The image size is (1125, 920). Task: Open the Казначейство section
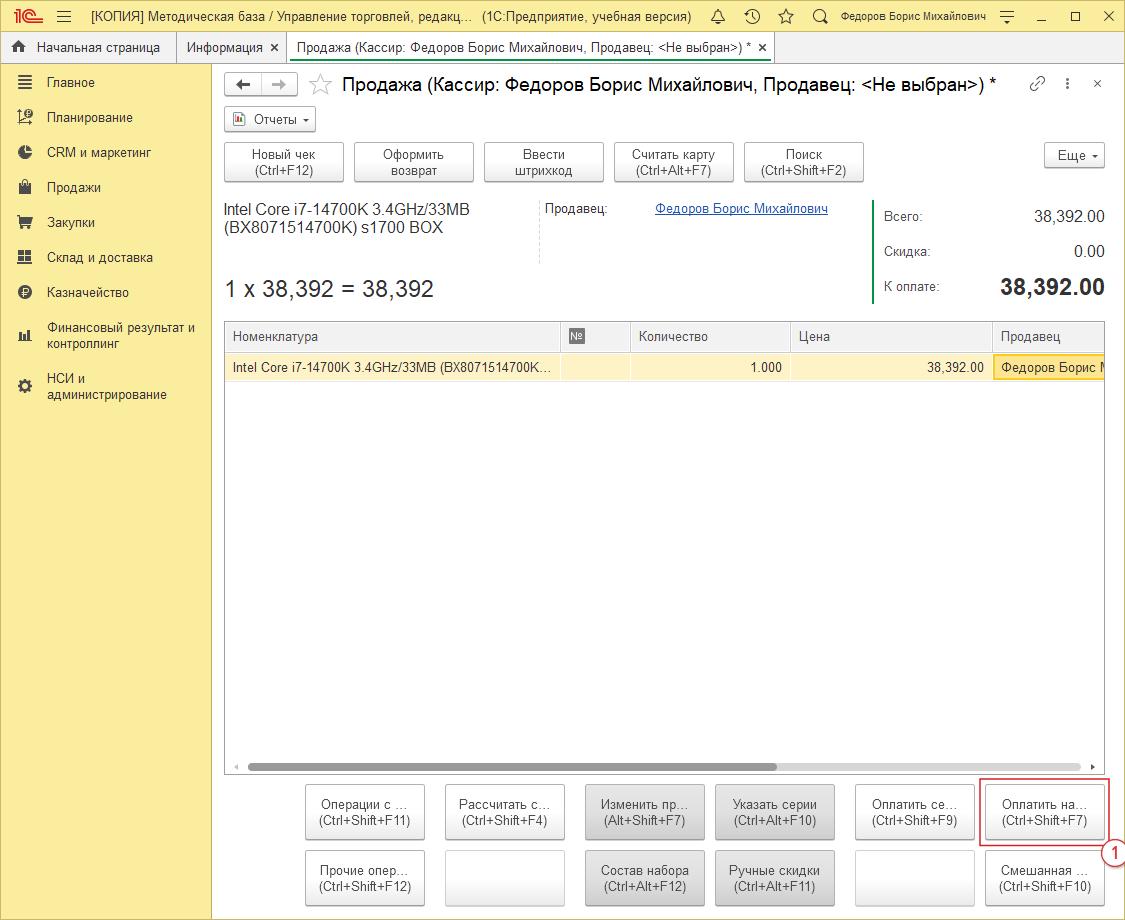tap(87, 293)
